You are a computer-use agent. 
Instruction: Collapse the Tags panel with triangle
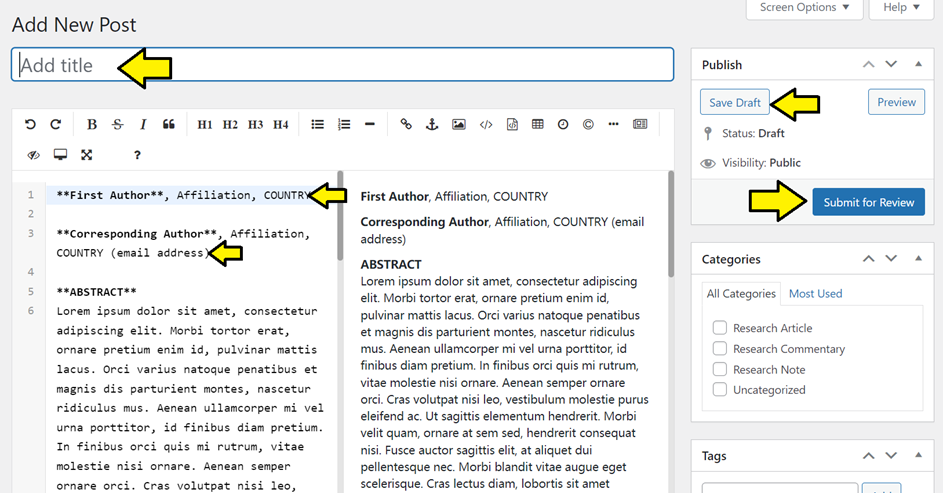(x=918, y=455)
